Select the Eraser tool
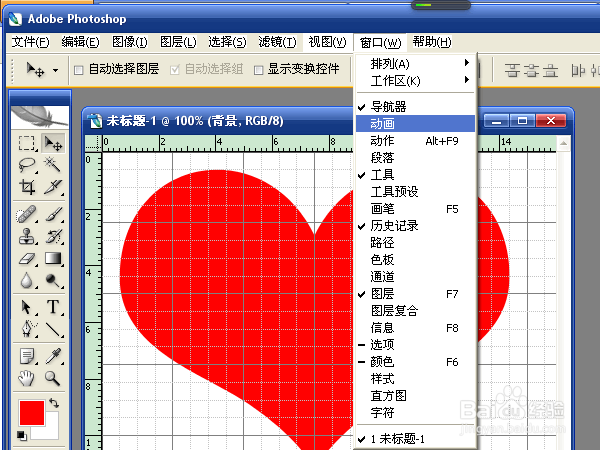 coord(27,259)
